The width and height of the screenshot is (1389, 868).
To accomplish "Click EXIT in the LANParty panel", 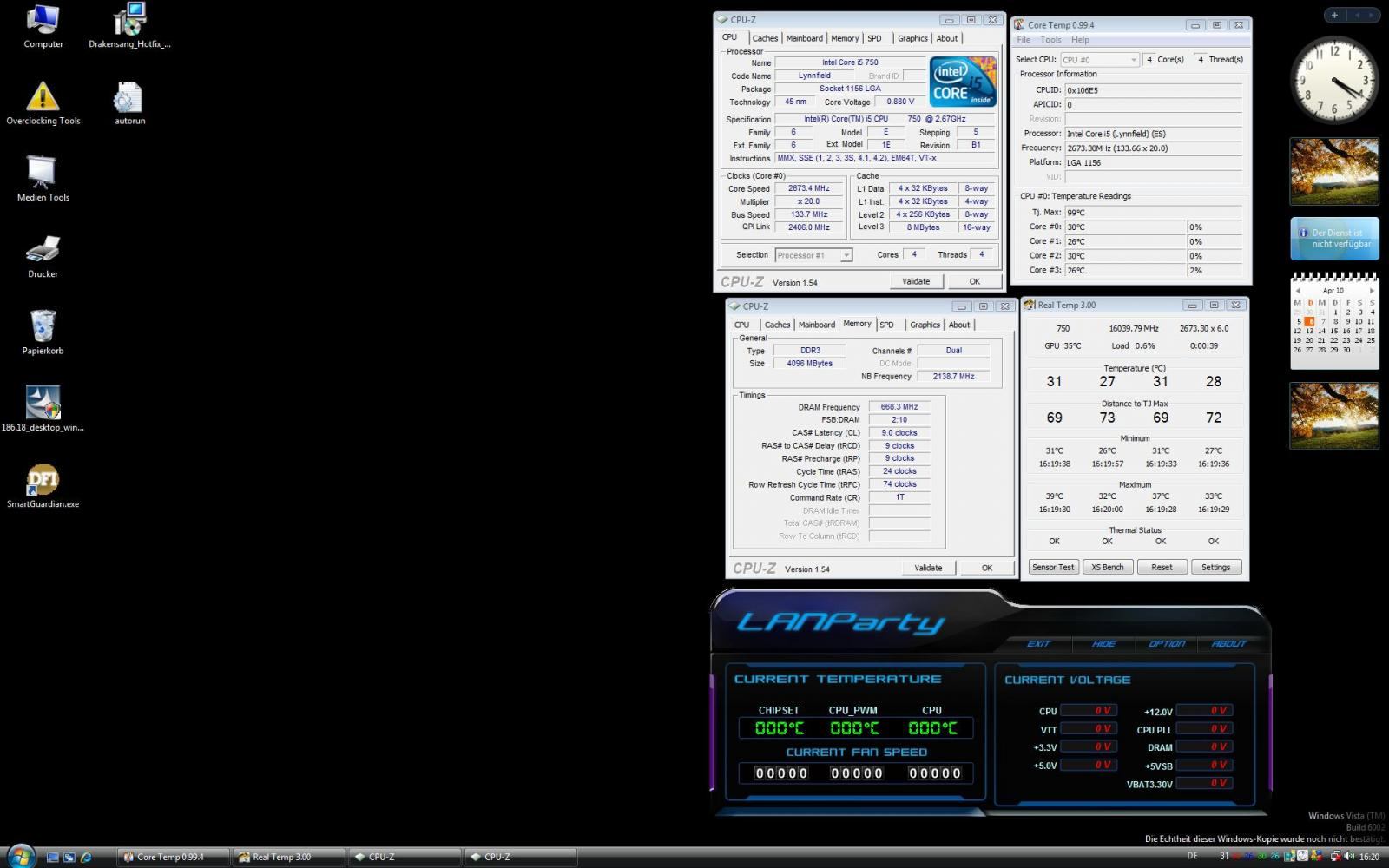I will click(1038, 644).
